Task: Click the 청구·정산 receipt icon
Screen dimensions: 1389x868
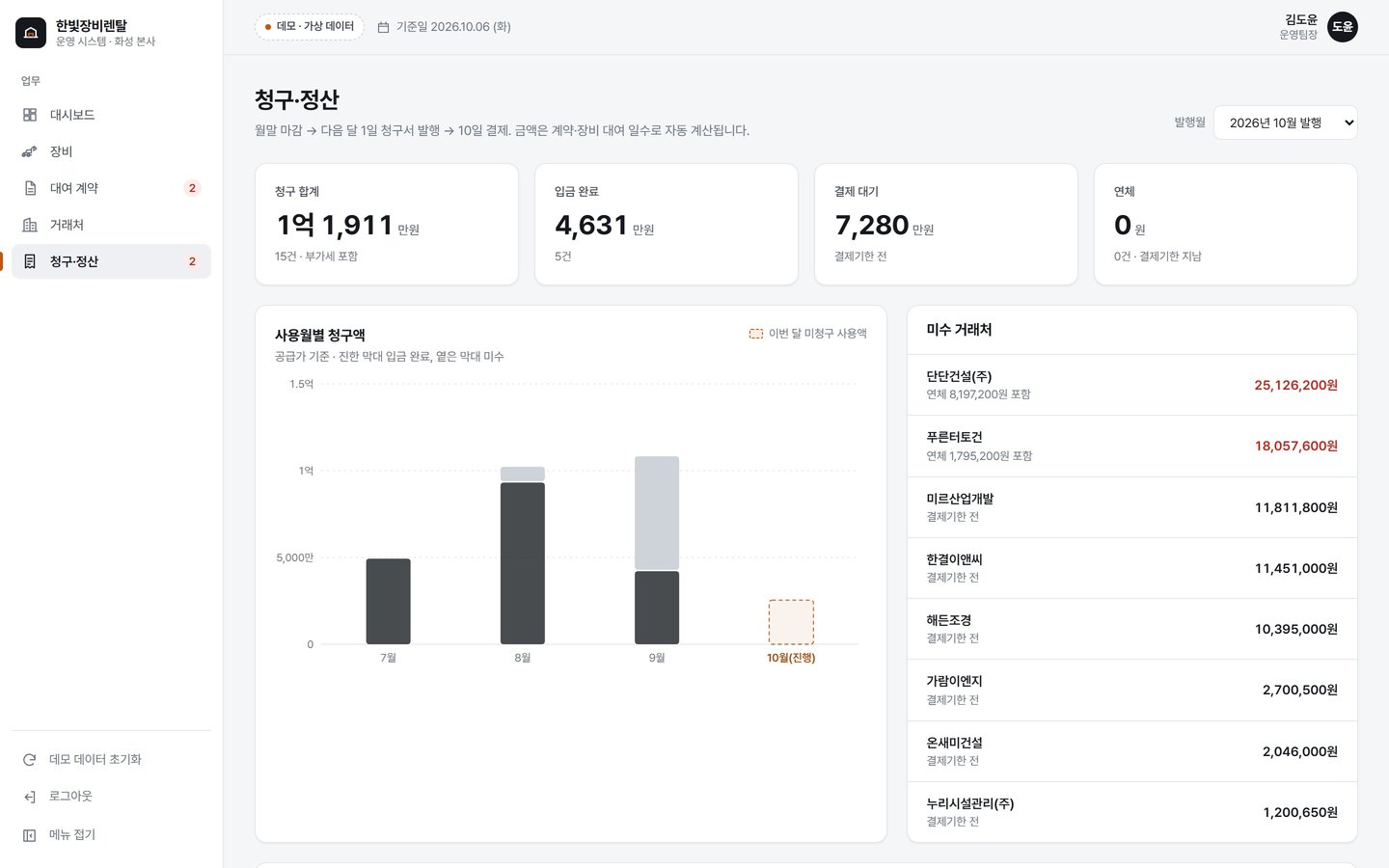Action: click(30, 261)
